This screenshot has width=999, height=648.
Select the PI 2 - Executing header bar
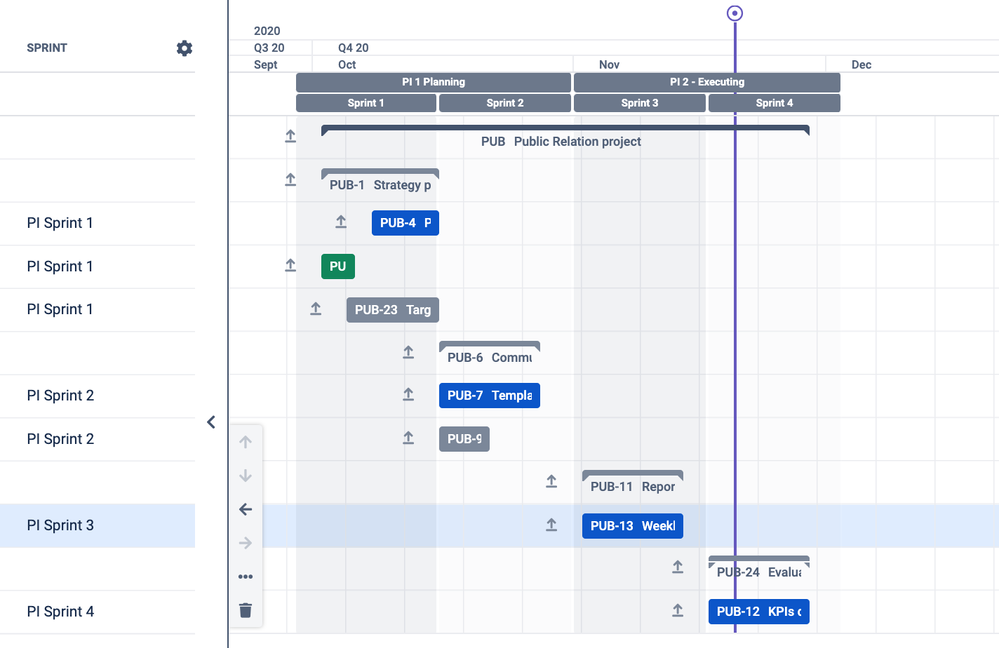tap(707, 82)
